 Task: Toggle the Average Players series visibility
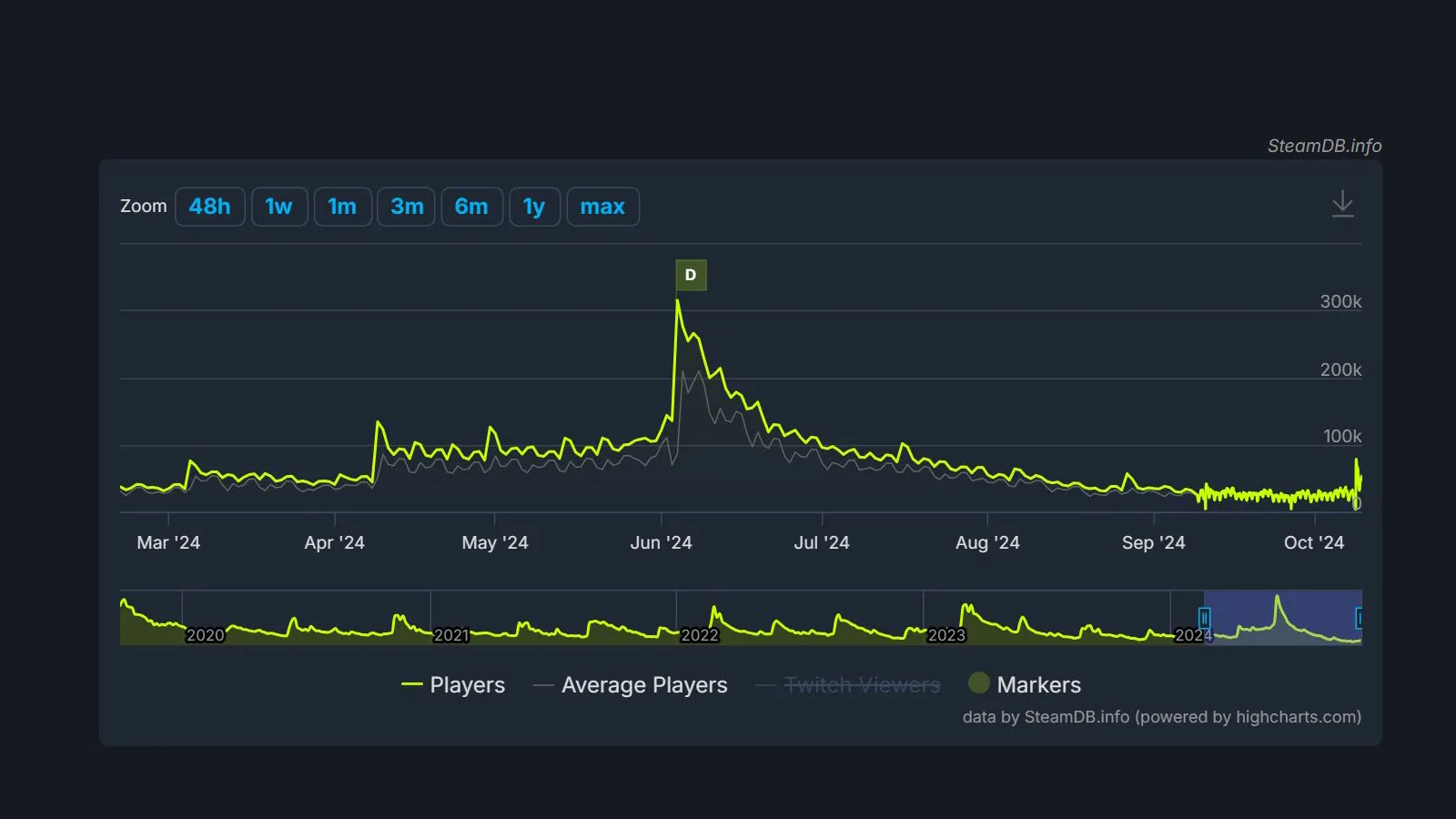click(644, 684)
